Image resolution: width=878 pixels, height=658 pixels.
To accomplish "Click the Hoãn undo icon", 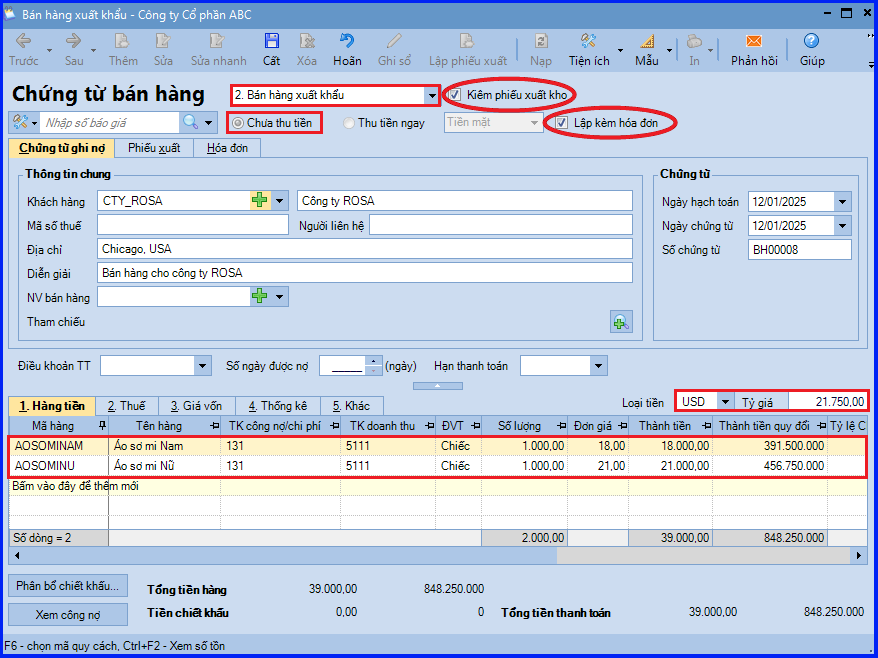I will click(347, 41).
